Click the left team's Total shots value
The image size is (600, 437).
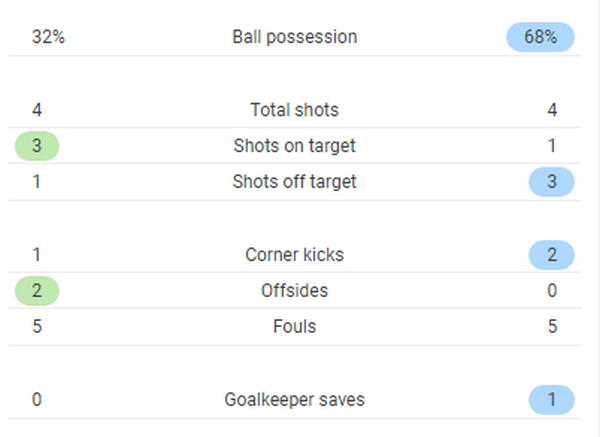pyautogui.click(x=37, y=110)
